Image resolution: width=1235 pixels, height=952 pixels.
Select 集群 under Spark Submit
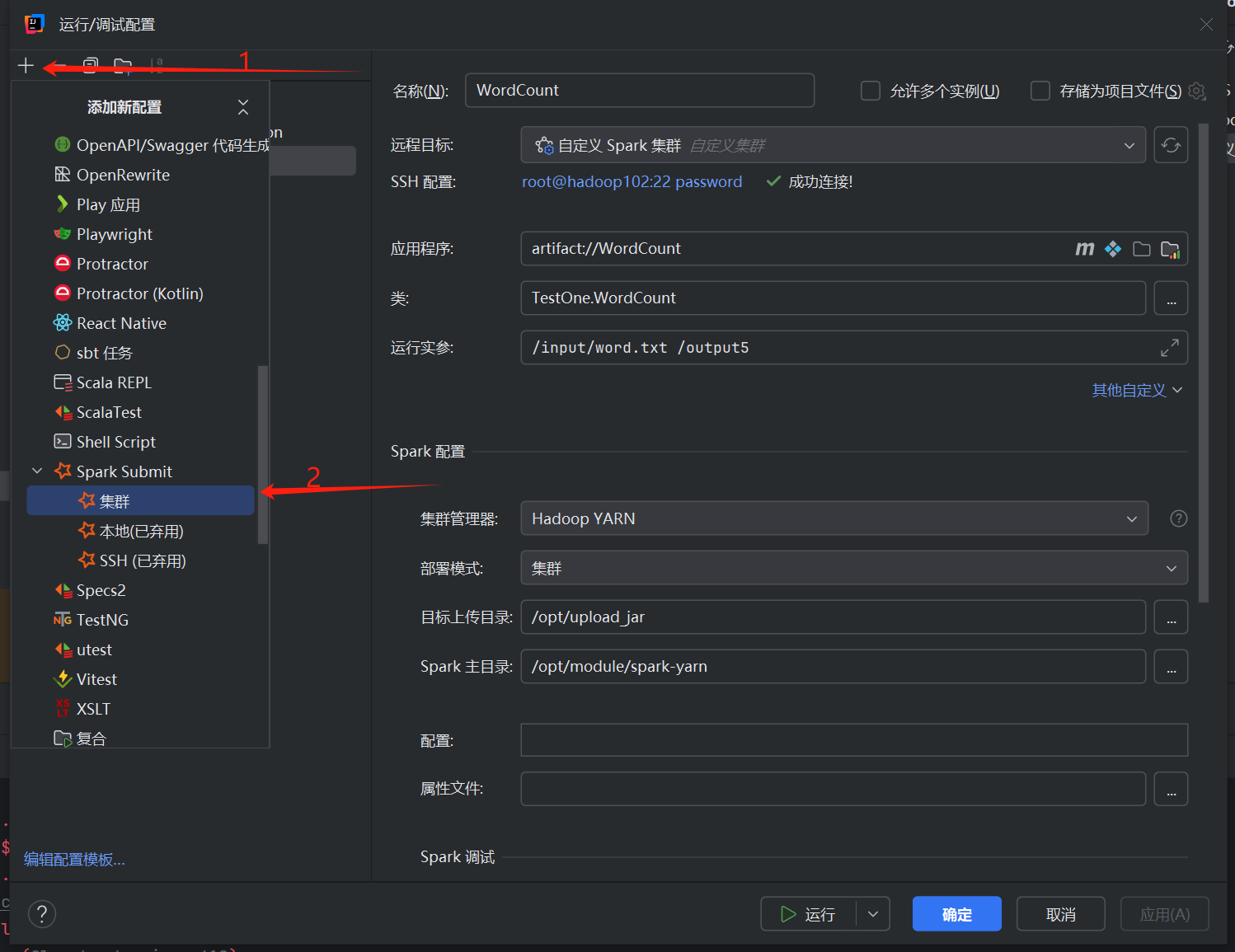coord(115,500)
